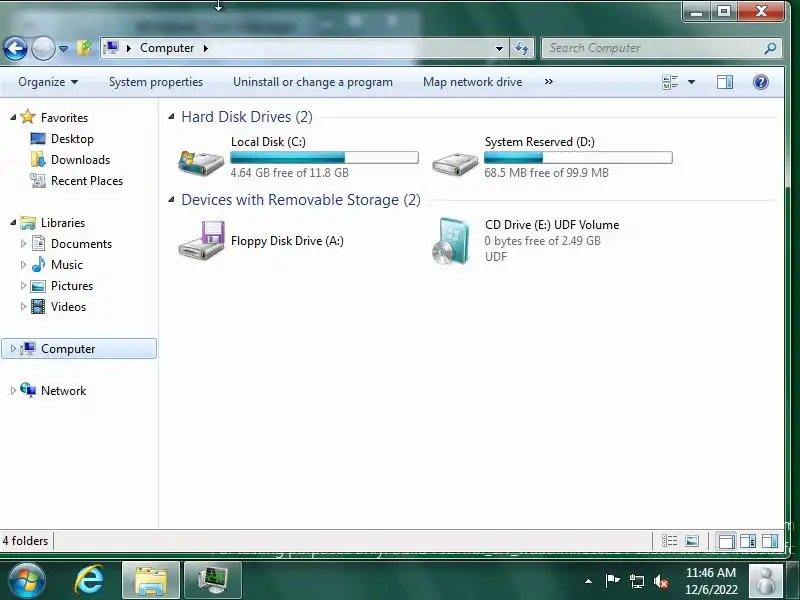Image resolution: width=800 pixels, height=600 pixels.
Task: Click '4.64 GB free of 11.8 GB' text
Action: [289, 173]
